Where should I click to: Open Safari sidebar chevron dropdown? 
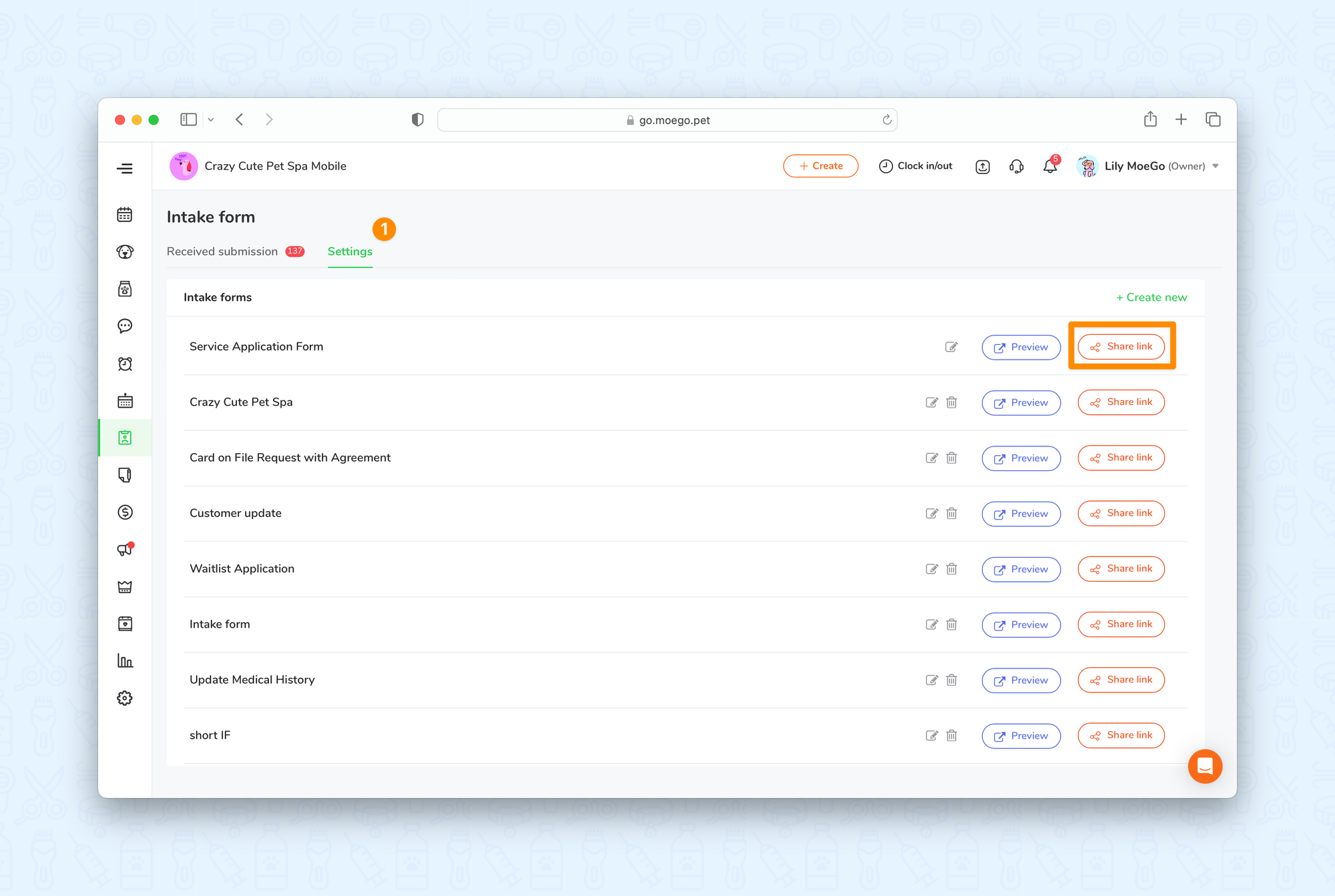(x=211, y=120)
